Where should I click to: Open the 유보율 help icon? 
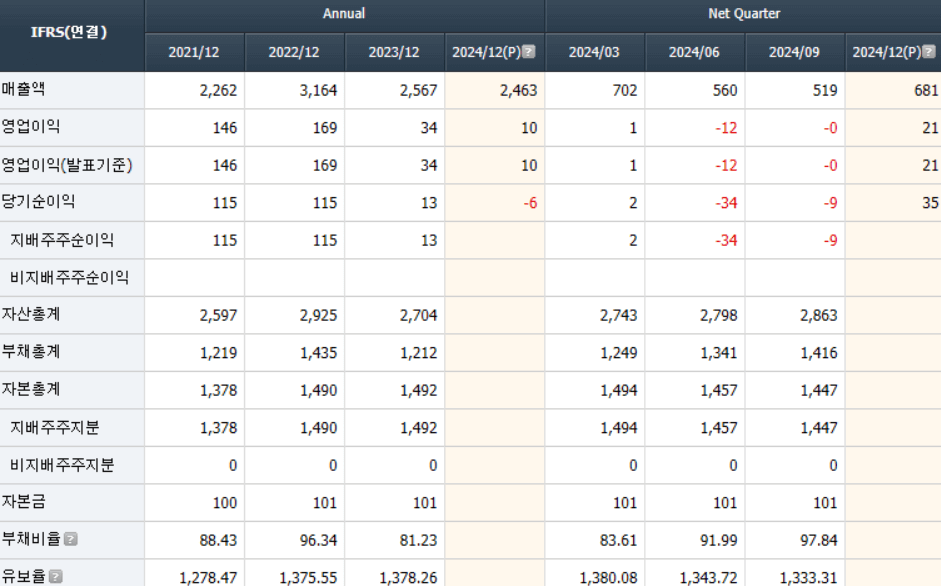pyautogui.click(x=56, y=576)
